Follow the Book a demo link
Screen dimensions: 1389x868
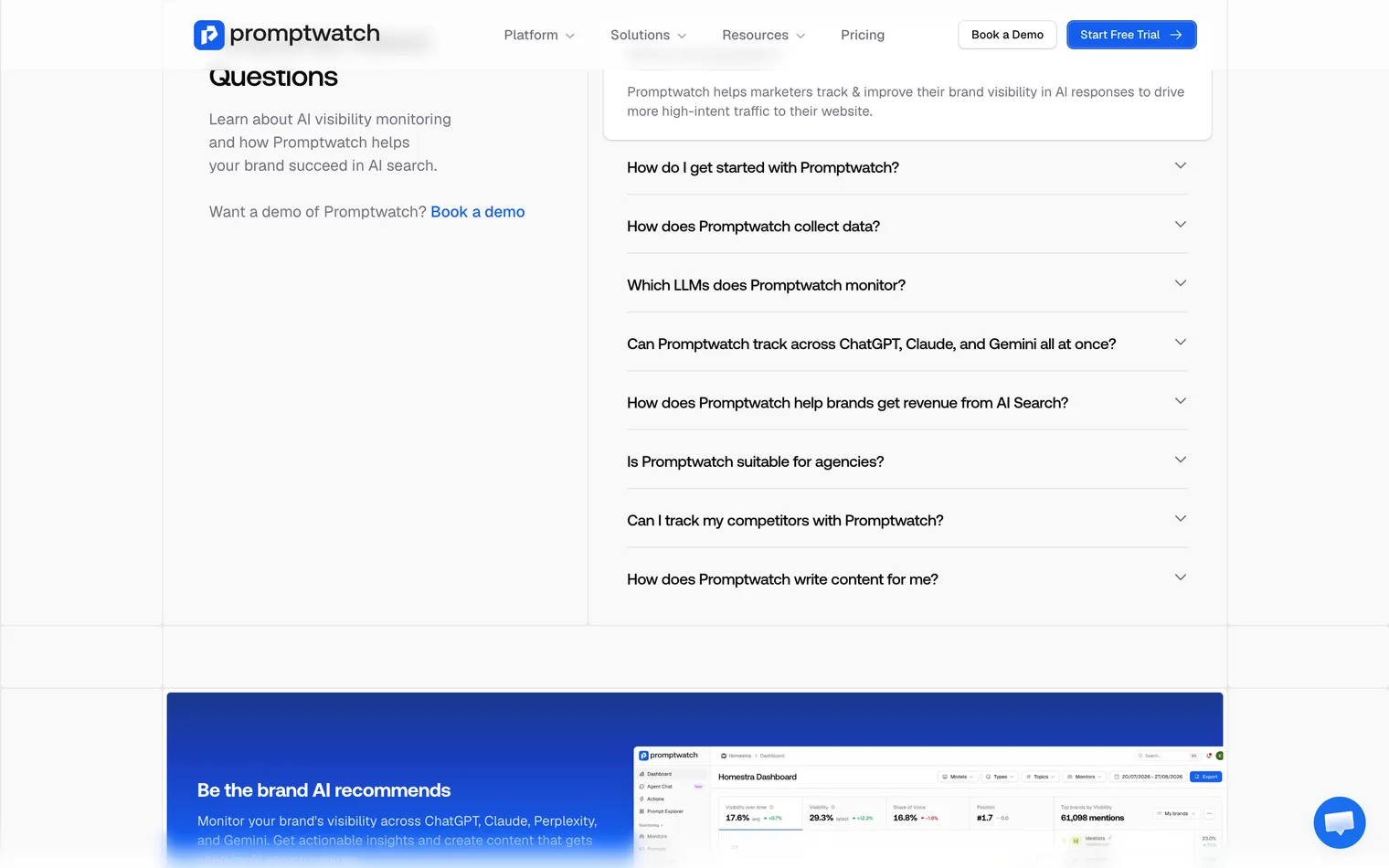[x=478, y=212]
